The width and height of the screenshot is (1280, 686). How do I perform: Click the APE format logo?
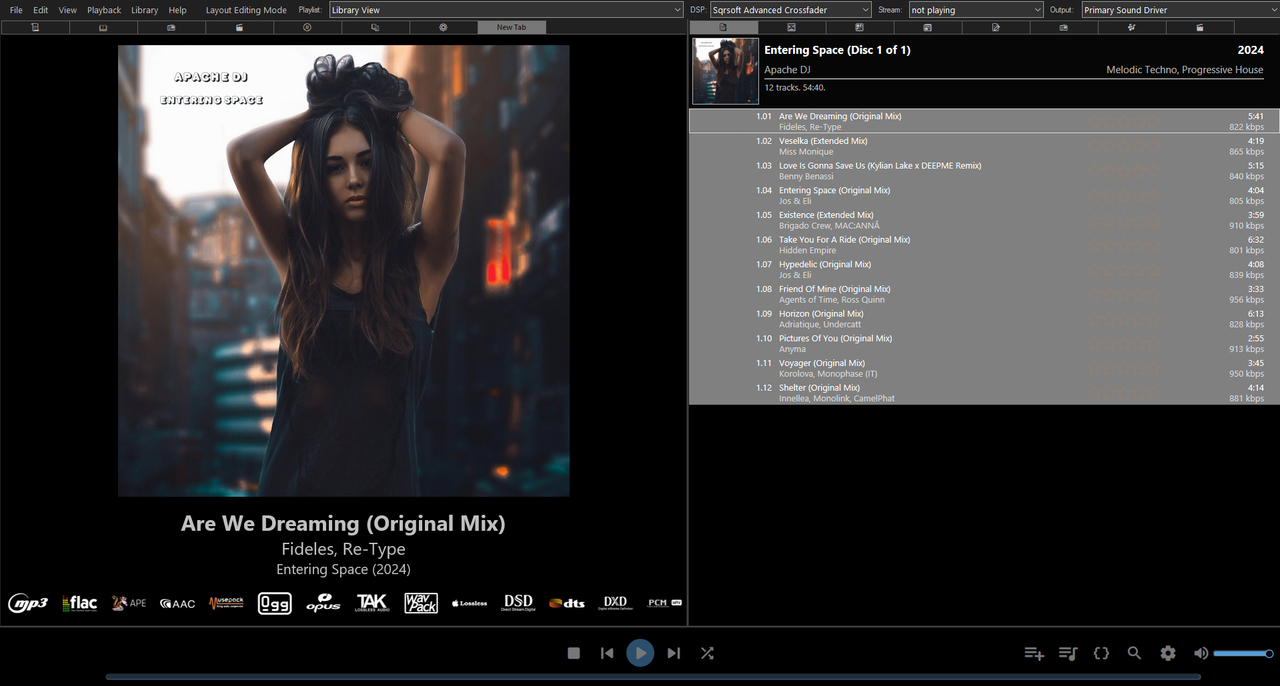tap(129, 603)
